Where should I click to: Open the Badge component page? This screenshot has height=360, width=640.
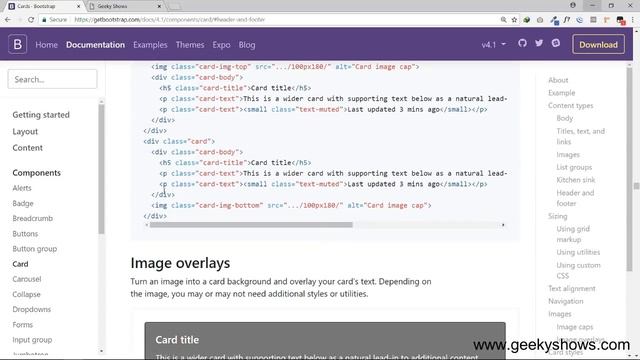click(x=23, y=203)
